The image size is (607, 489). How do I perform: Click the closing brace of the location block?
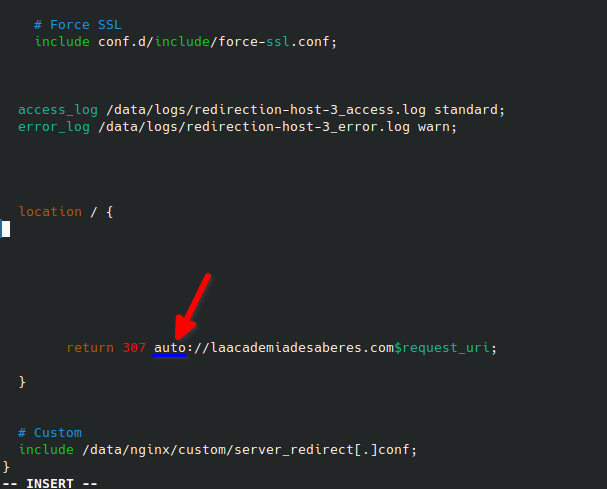[x=22, y=382]
